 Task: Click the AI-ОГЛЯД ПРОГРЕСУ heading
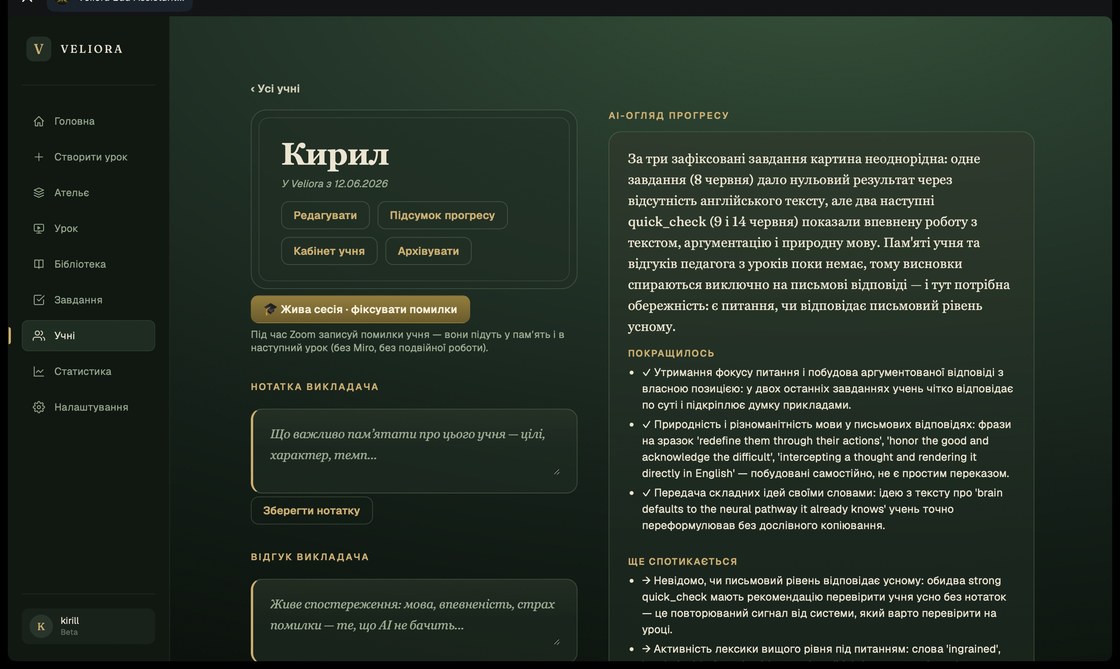pos(669,115)
